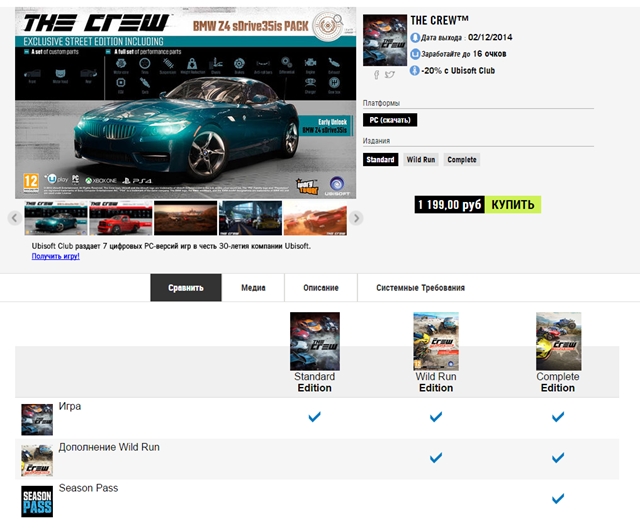This screenshot has width=640, height=529.
Task: Click the Wild Run Edition box art
Action: pos(436,341)
